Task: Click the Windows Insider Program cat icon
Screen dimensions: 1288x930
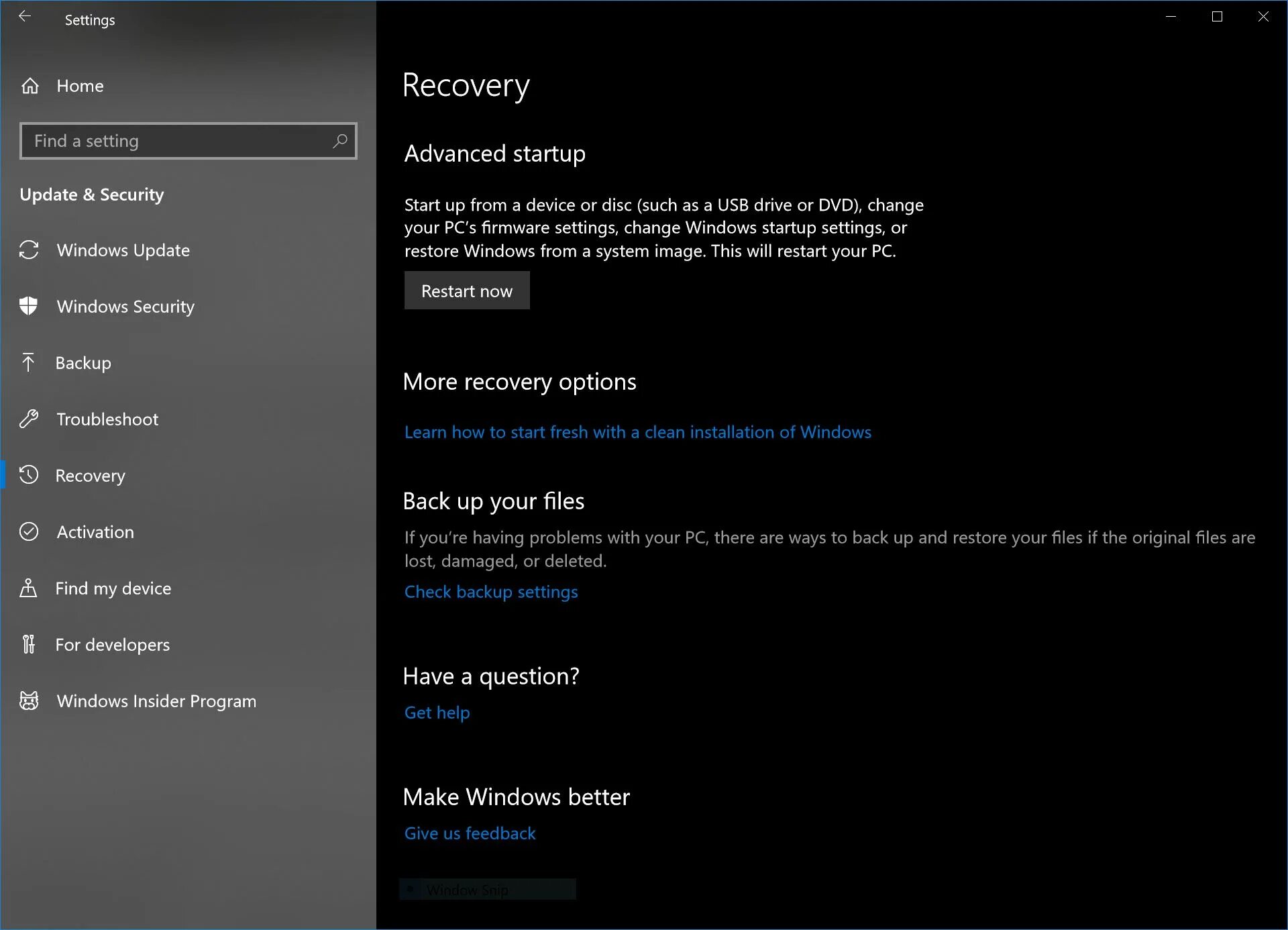Action: coord(29,701)
